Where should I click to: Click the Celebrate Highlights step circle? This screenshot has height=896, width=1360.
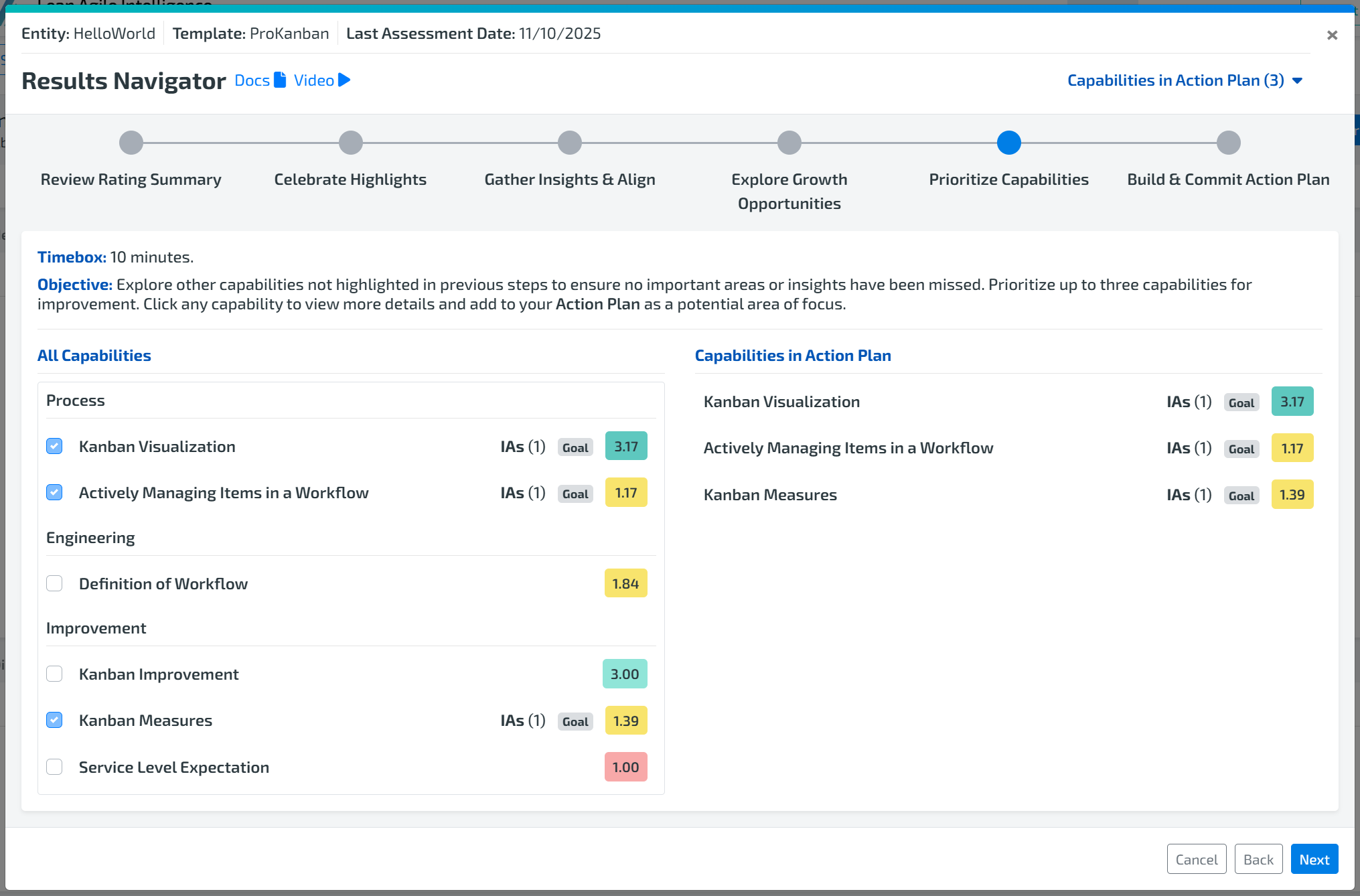pos(350,143)
